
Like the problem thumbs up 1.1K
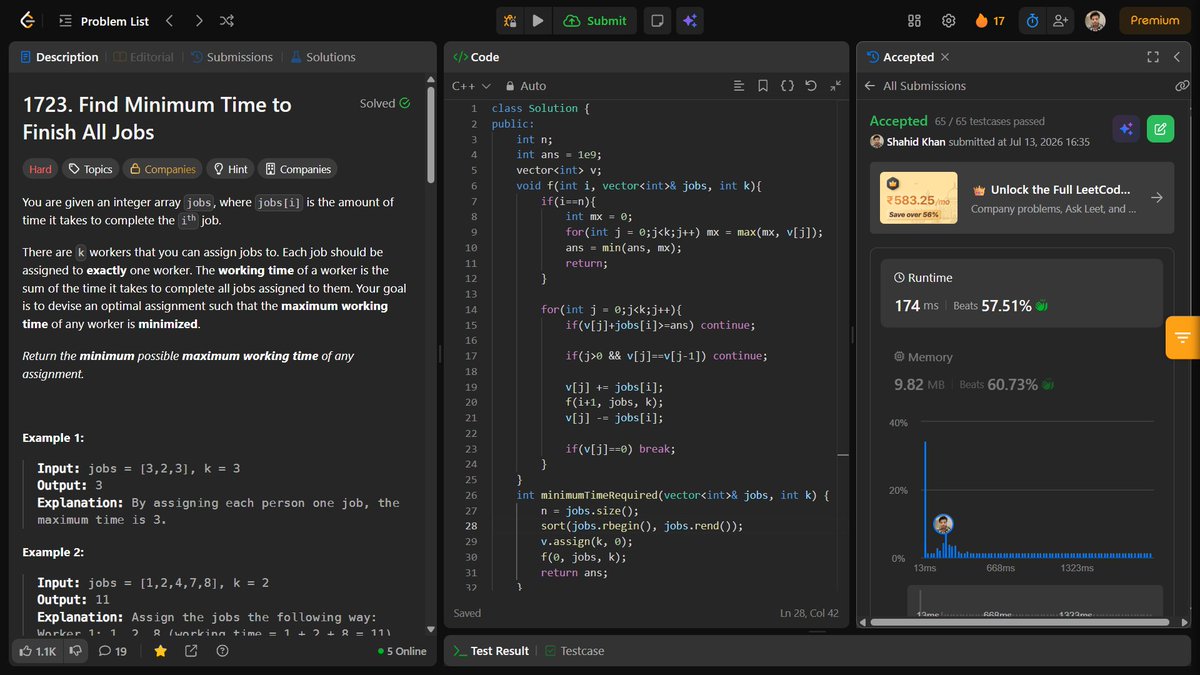37,651
